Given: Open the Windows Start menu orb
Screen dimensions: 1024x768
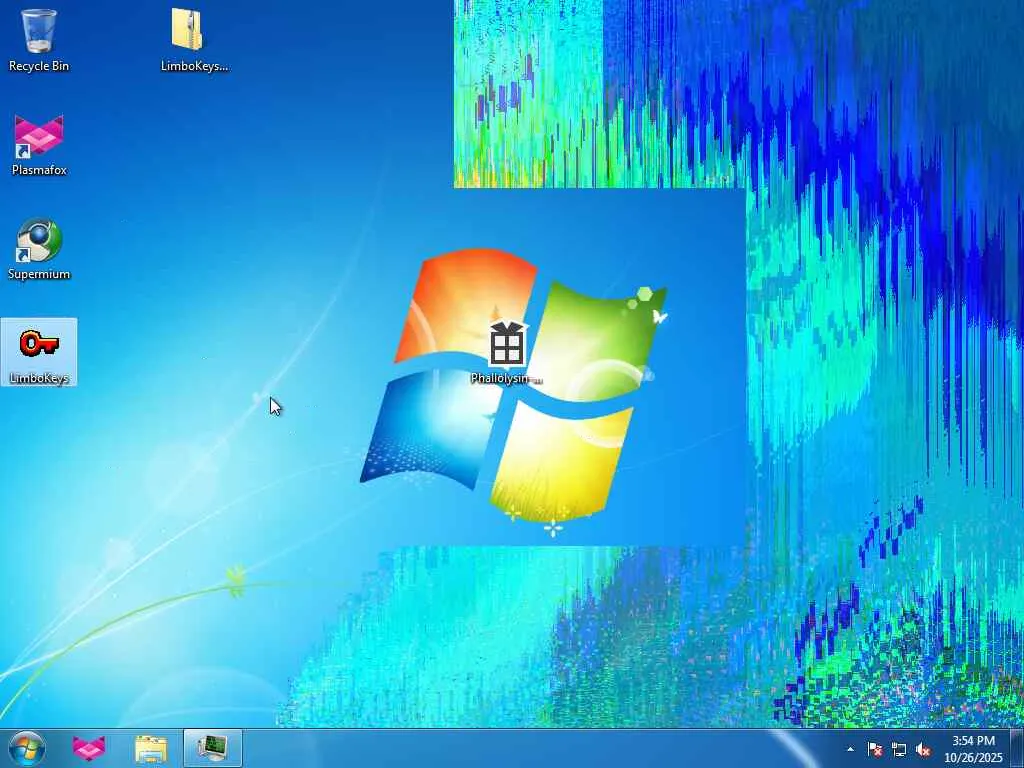Looking at the screenshot, I should point(27,748).
